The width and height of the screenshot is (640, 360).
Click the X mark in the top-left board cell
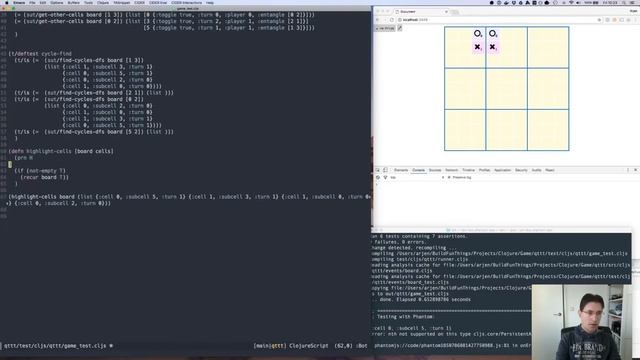(x=478, y=47)
